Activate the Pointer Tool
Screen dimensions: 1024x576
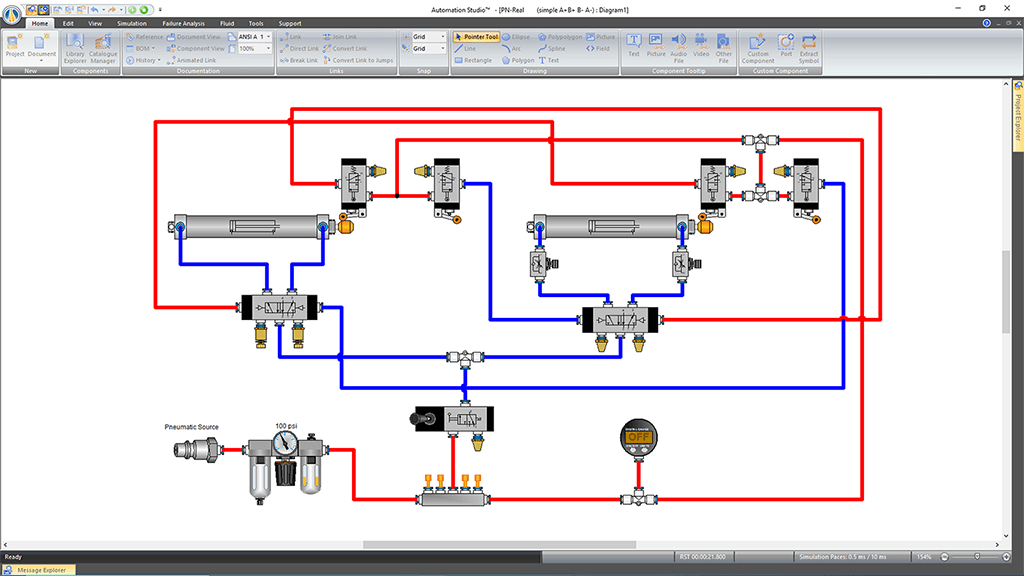coord(476,37)
